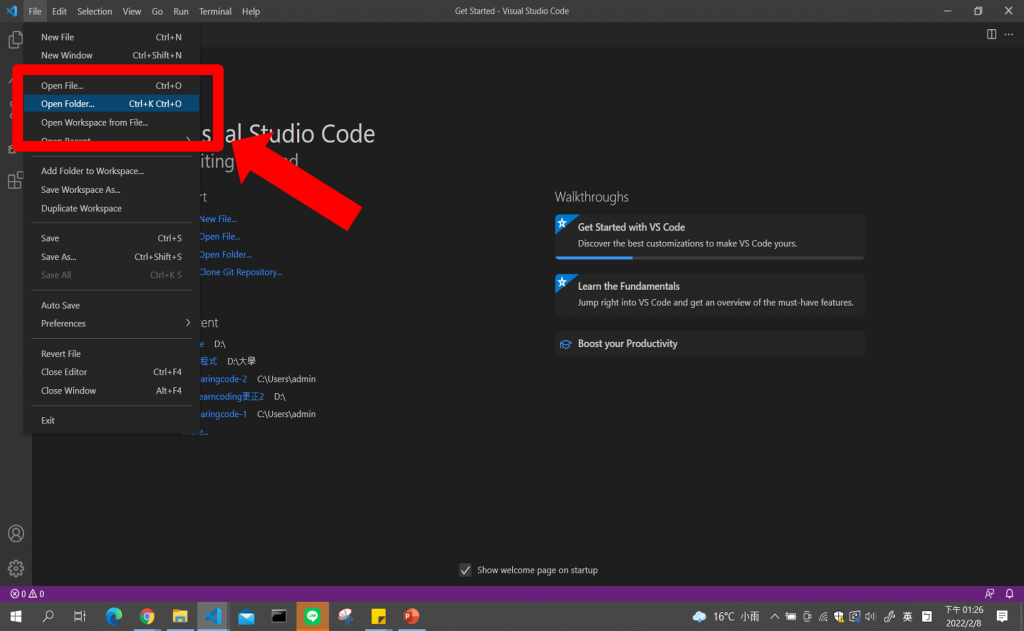Click the Open File... start link
The height and width of the screenshot is (631, 1024).
point(219,236)
